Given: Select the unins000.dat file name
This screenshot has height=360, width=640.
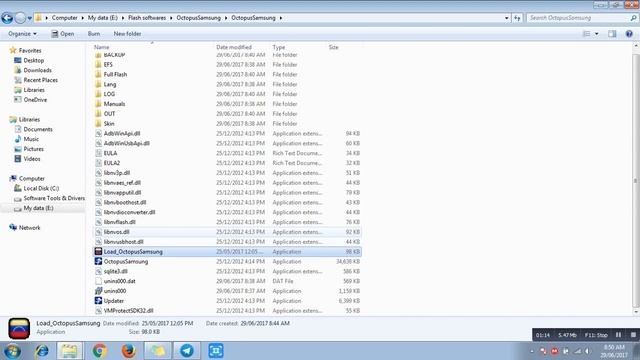Looking at the screenshot, I should tap(120, 281).
